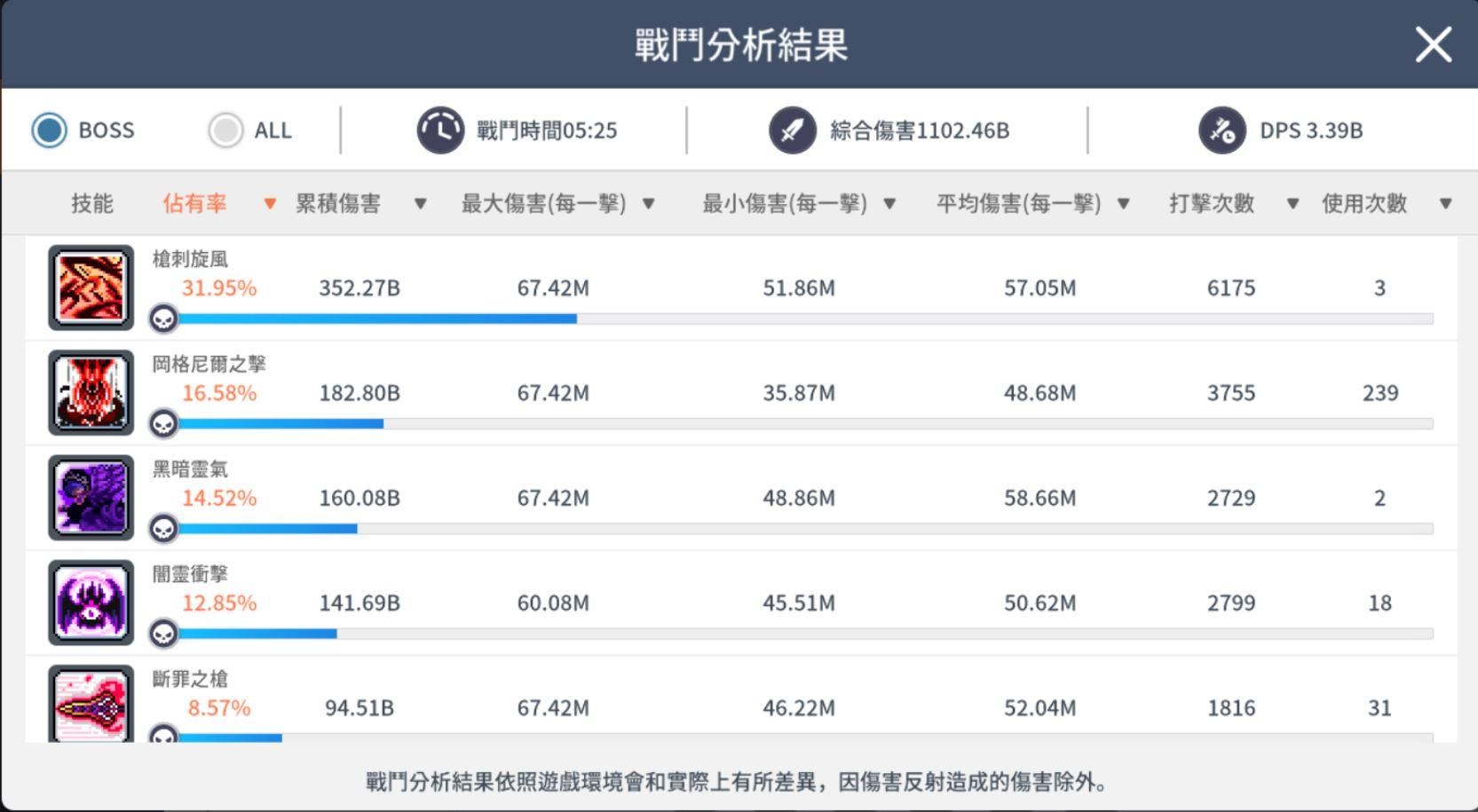1478x812 pixels.
Task: Click the 闇靈衝擊 skill name
Action: (x=190, y=573)
